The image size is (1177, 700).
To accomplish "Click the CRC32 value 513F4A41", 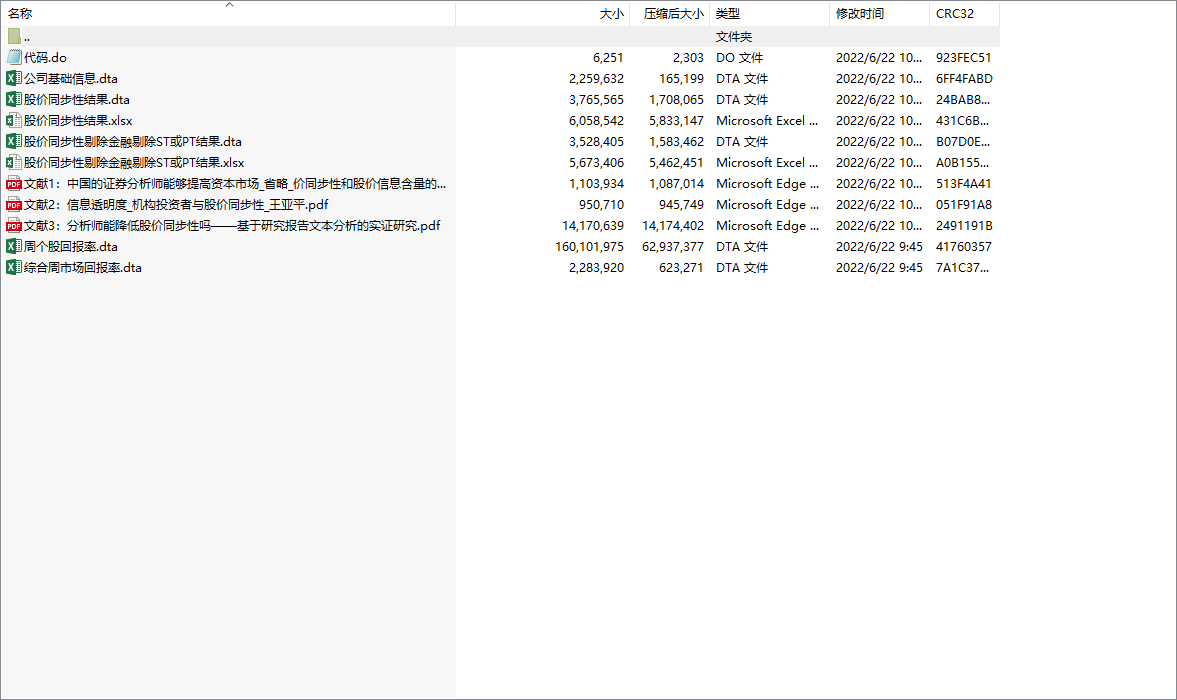I will (x=963, y=184).
